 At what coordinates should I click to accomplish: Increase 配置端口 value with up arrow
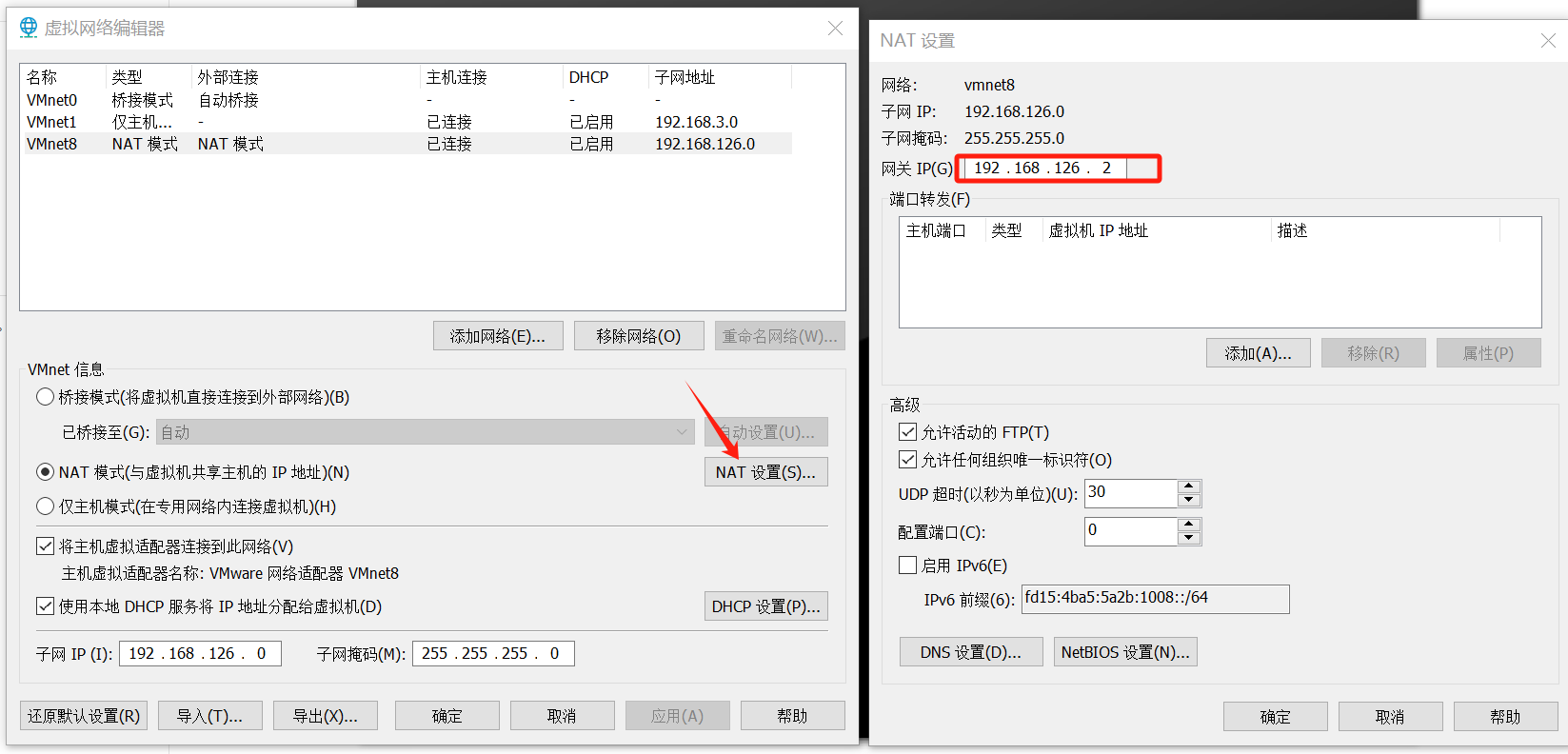pos(1188,525)
